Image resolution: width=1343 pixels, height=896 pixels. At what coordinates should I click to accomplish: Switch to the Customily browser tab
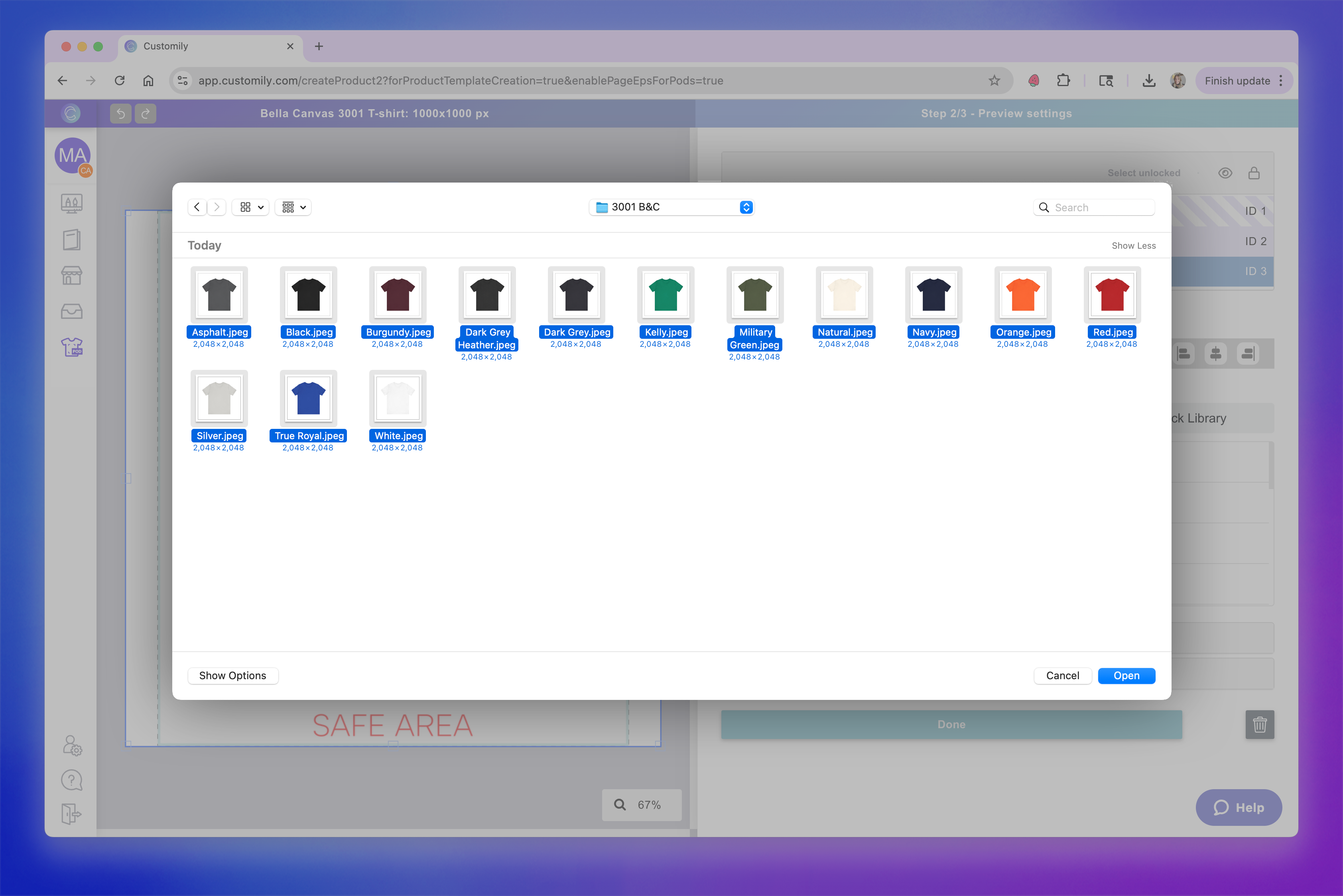coord(166,46)
